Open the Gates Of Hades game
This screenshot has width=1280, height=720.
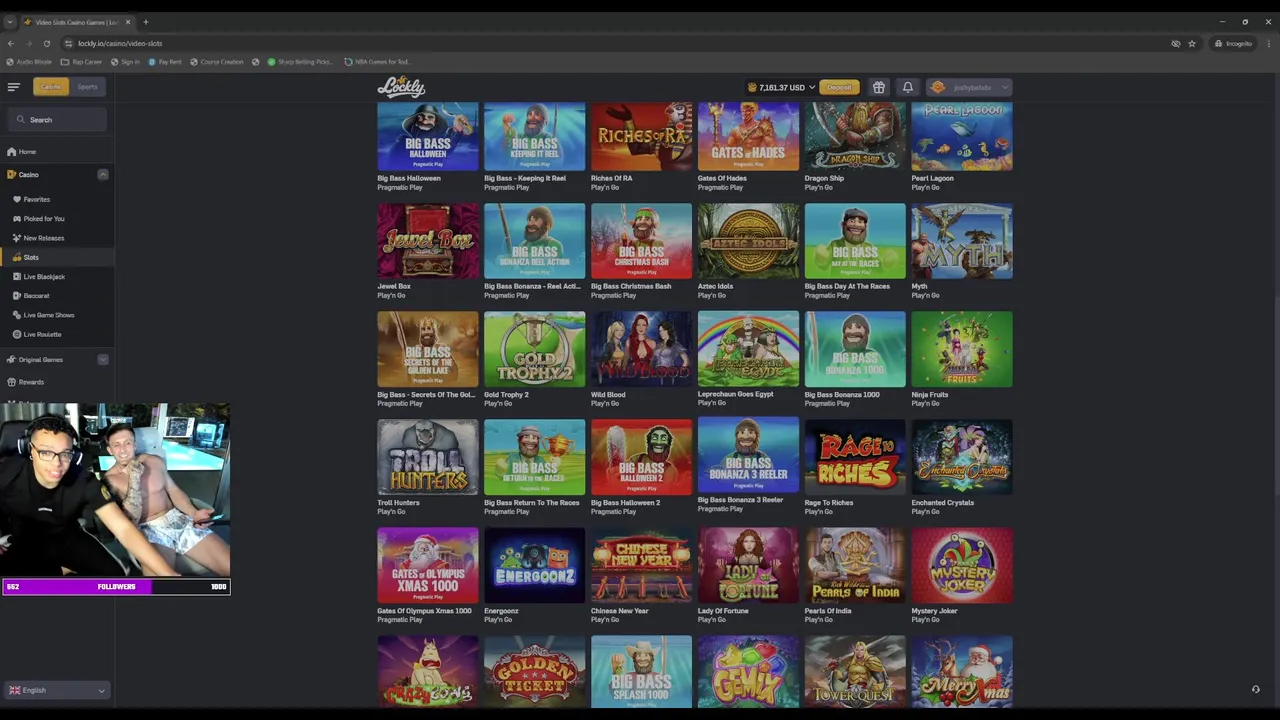click(x=748, y=136)
